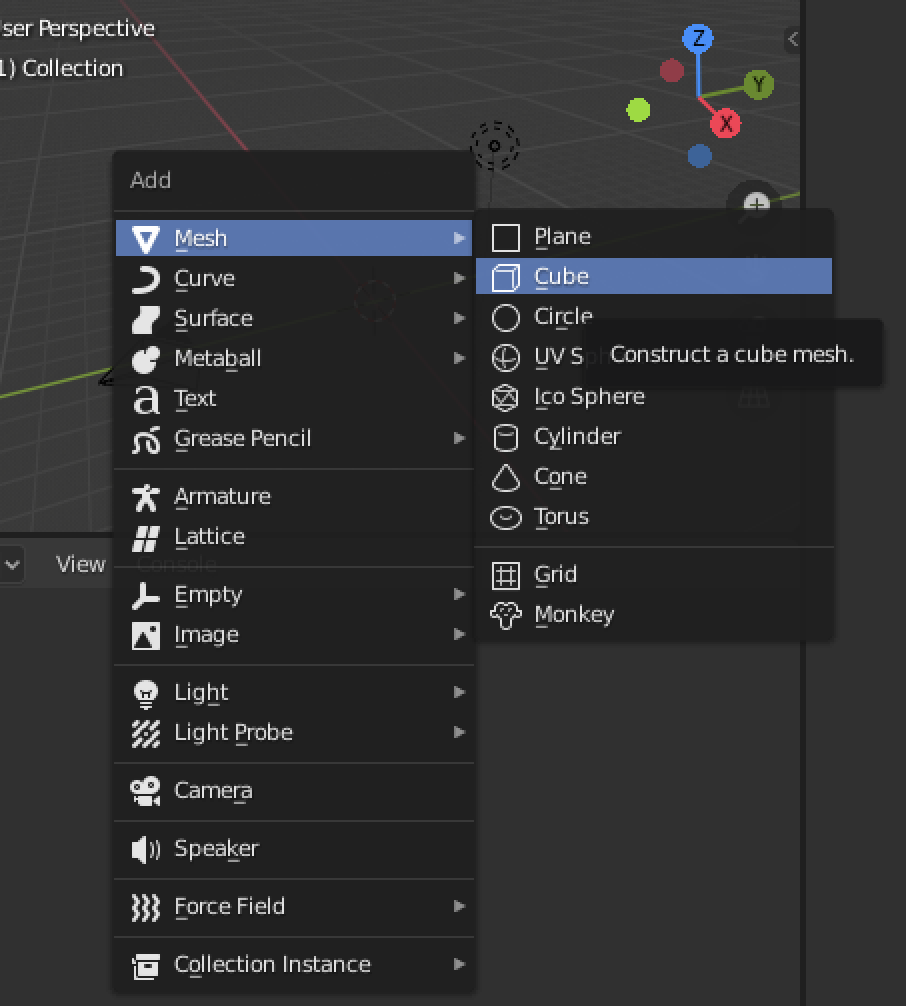Select the Grid label in submenu

pyautogui.click(x=556, y=574)
